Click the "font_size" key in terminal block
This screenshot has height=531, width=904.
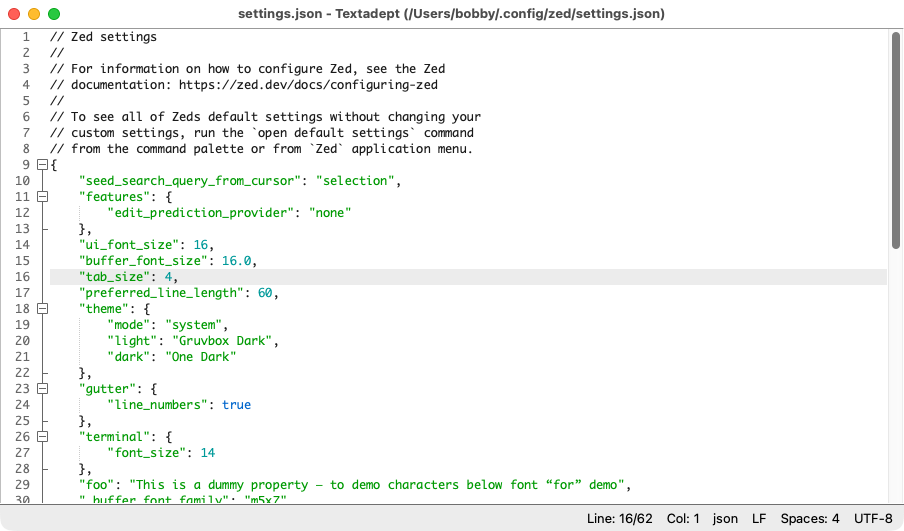(146, 453)
